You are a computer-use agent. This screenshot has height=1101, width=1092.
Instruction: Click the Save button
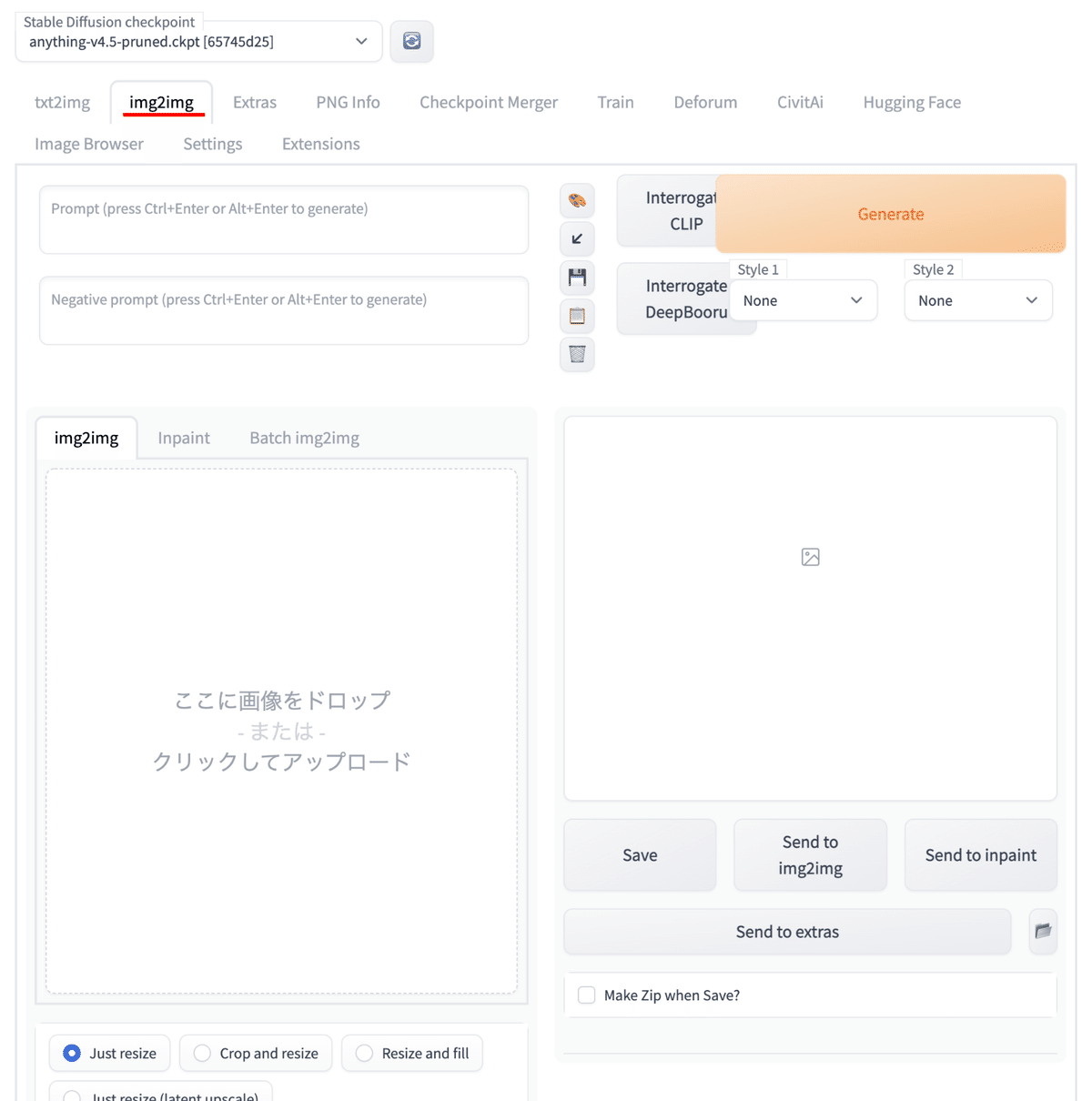[640, 854]
